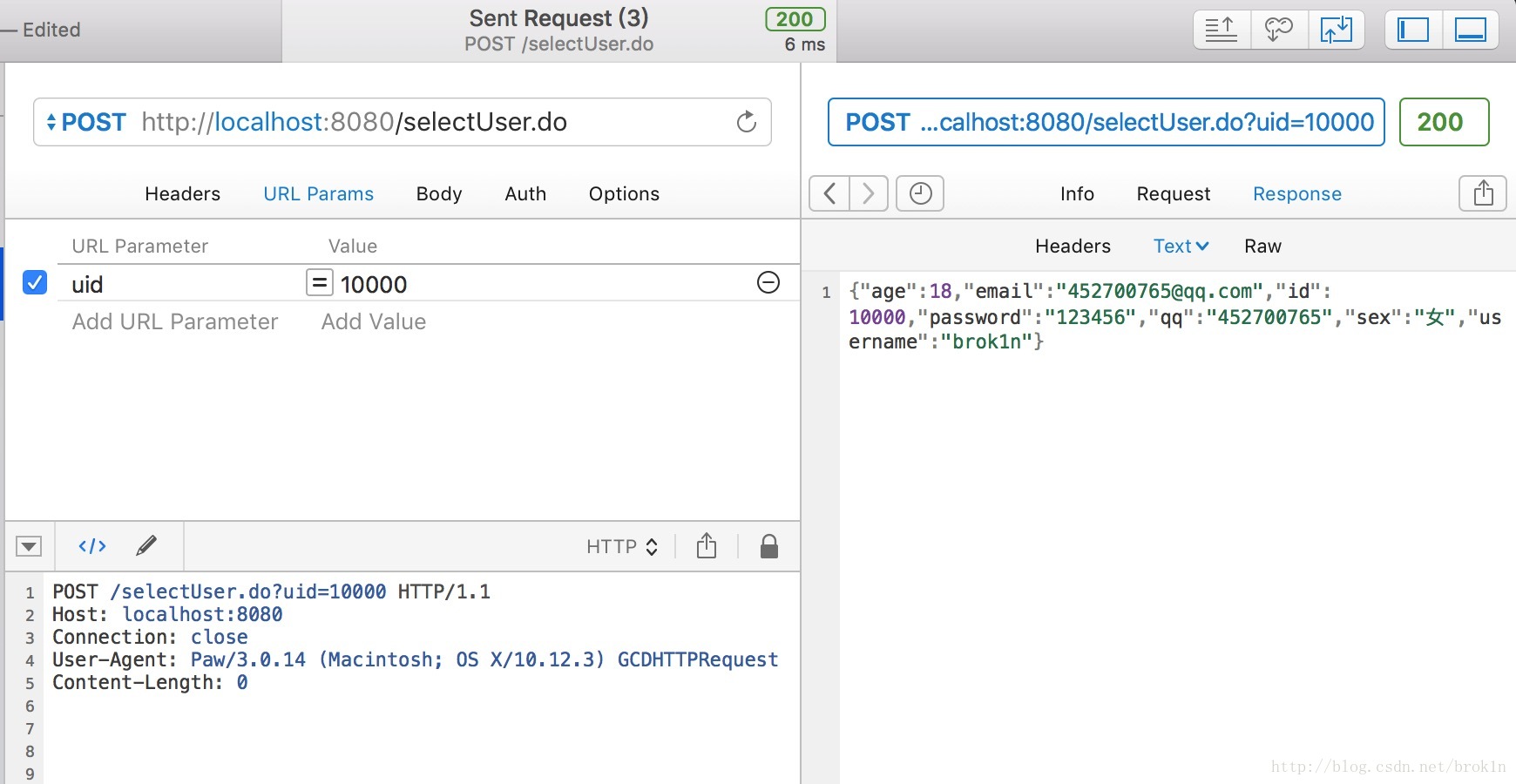Screen dimensions: 1516x784
Task: Switch to the Headers request tab
Action: click(183, 193)
